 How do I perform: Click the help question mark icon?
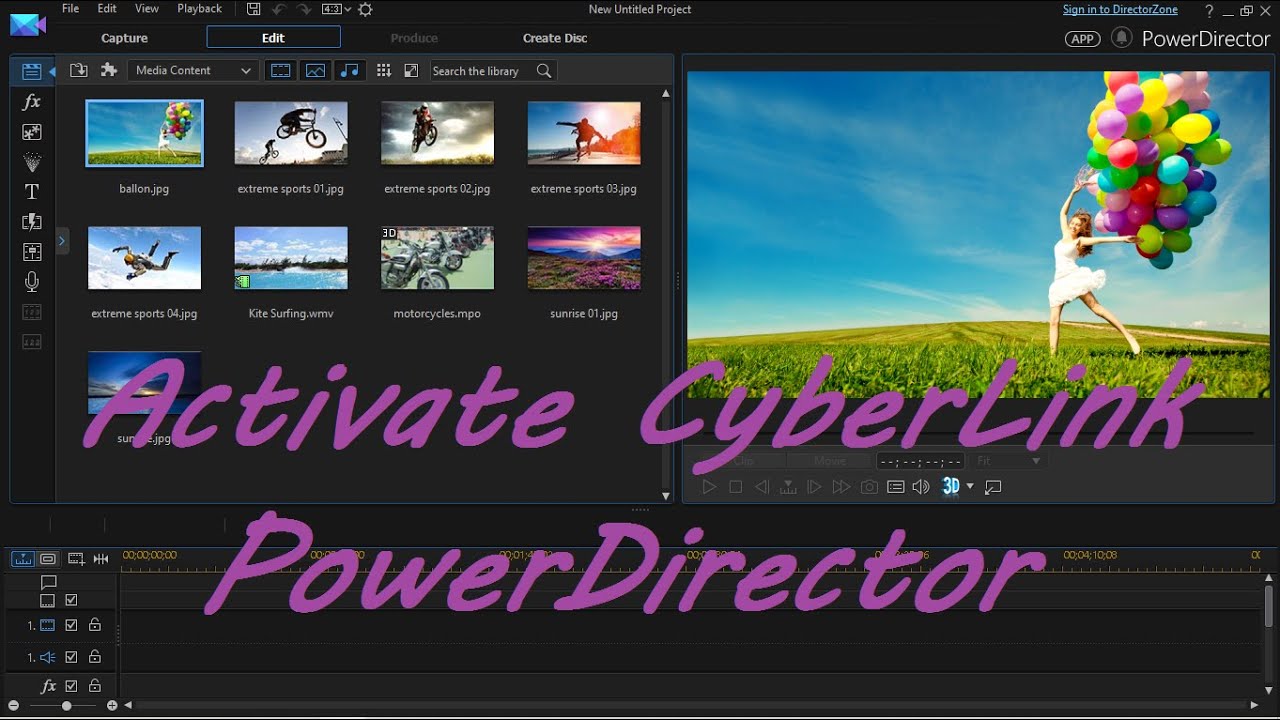pos(1209,10)
